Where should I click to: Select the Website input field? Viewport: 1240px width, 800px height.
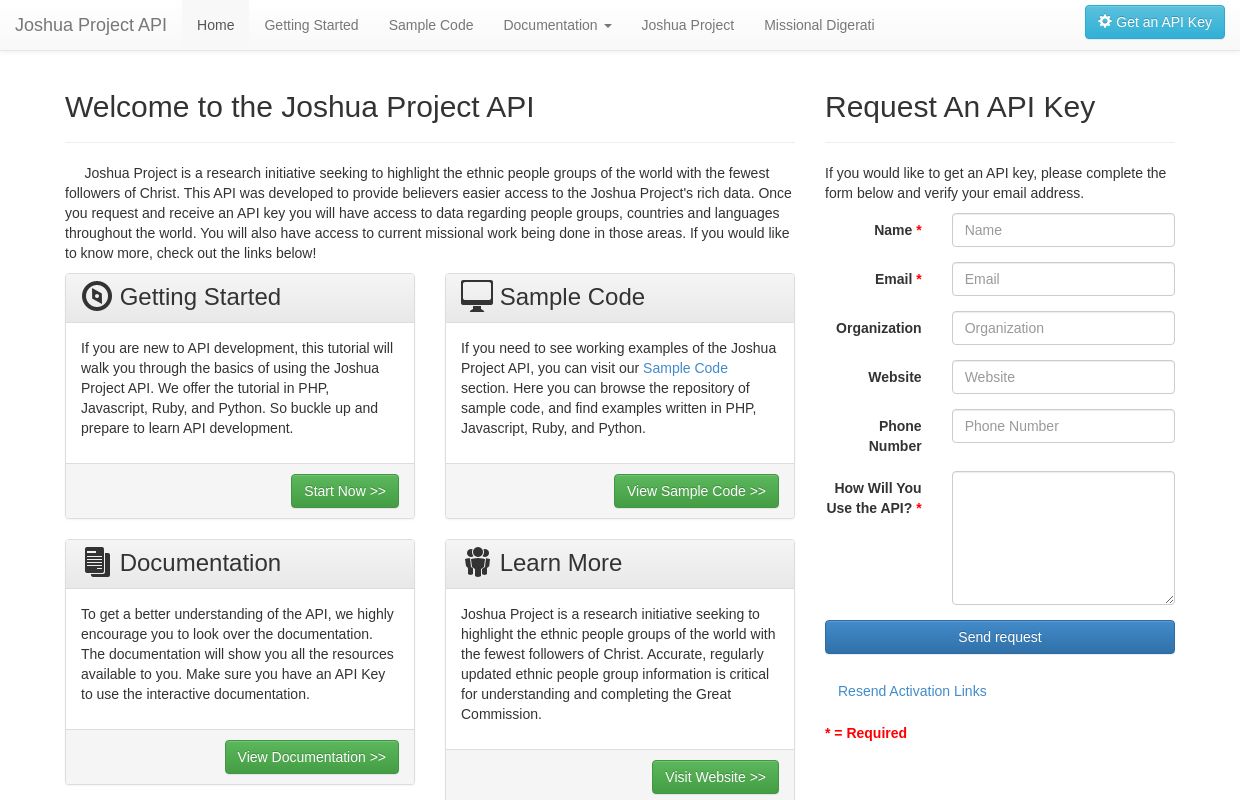coord(1063,377)
